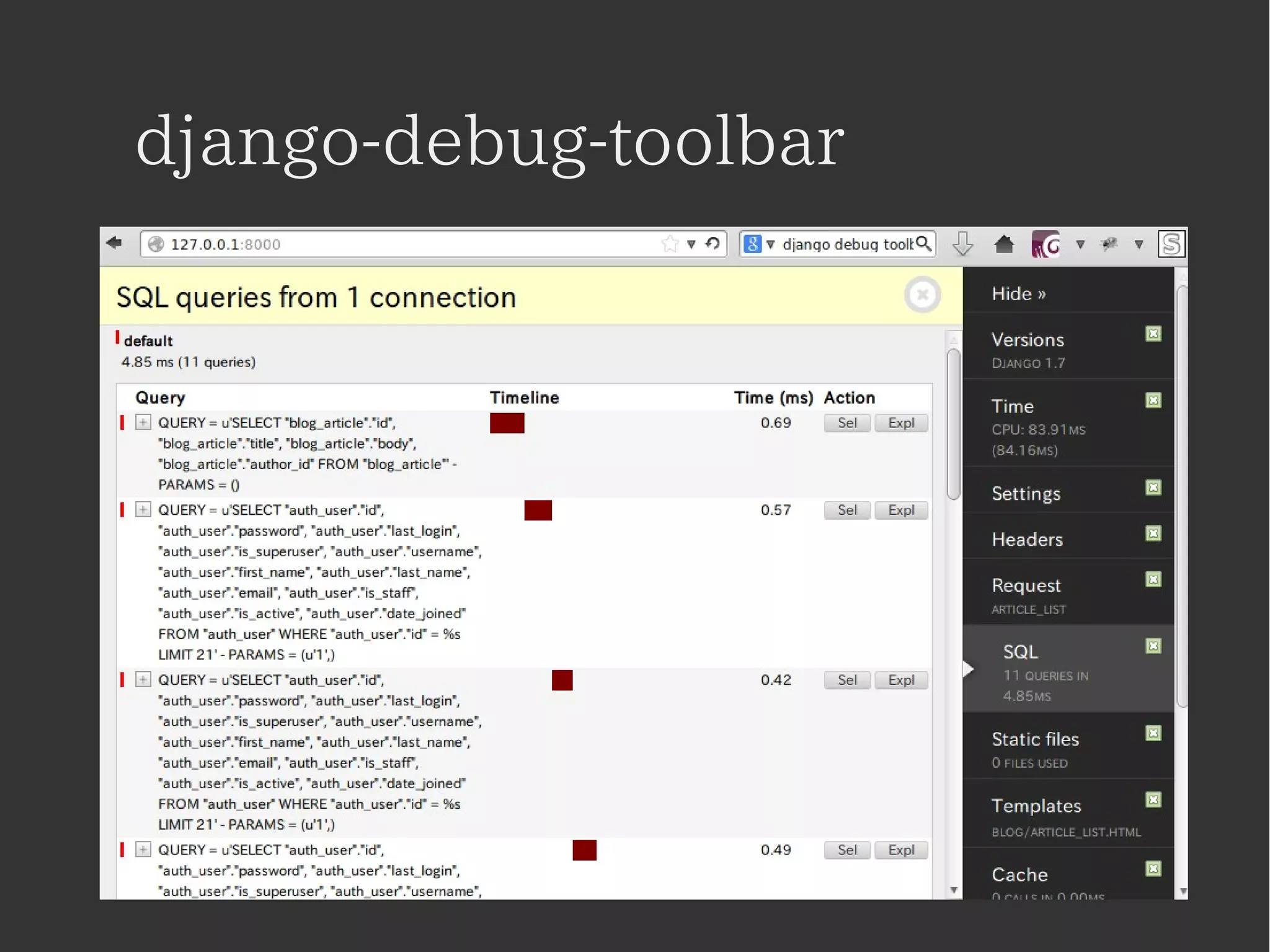Toggle the Request panel checkbox
The width and height of the screenshot is (1270, 952).
click(x=1153, y=579)
